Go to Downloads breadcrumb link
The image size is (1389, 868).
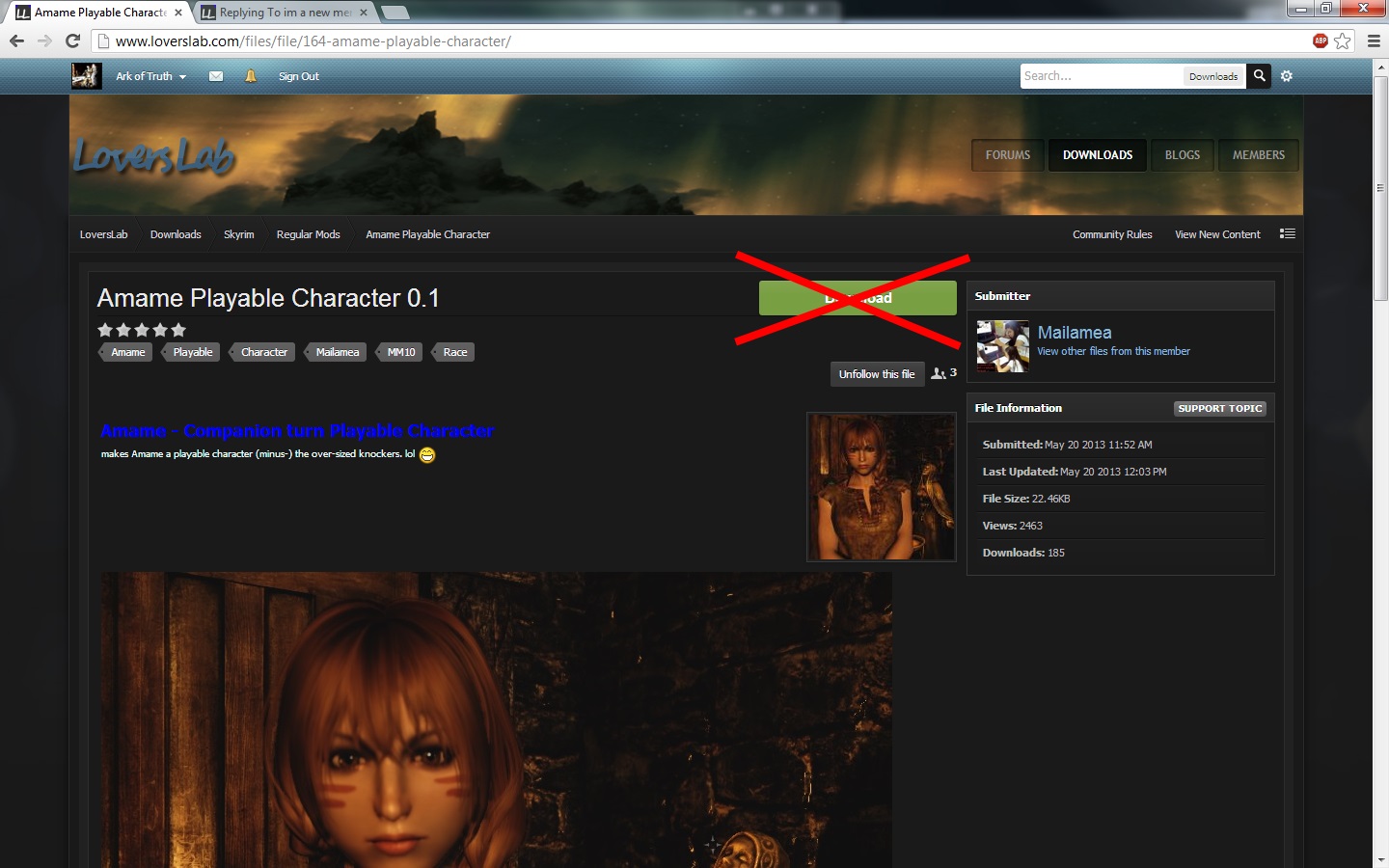[176, 234]
